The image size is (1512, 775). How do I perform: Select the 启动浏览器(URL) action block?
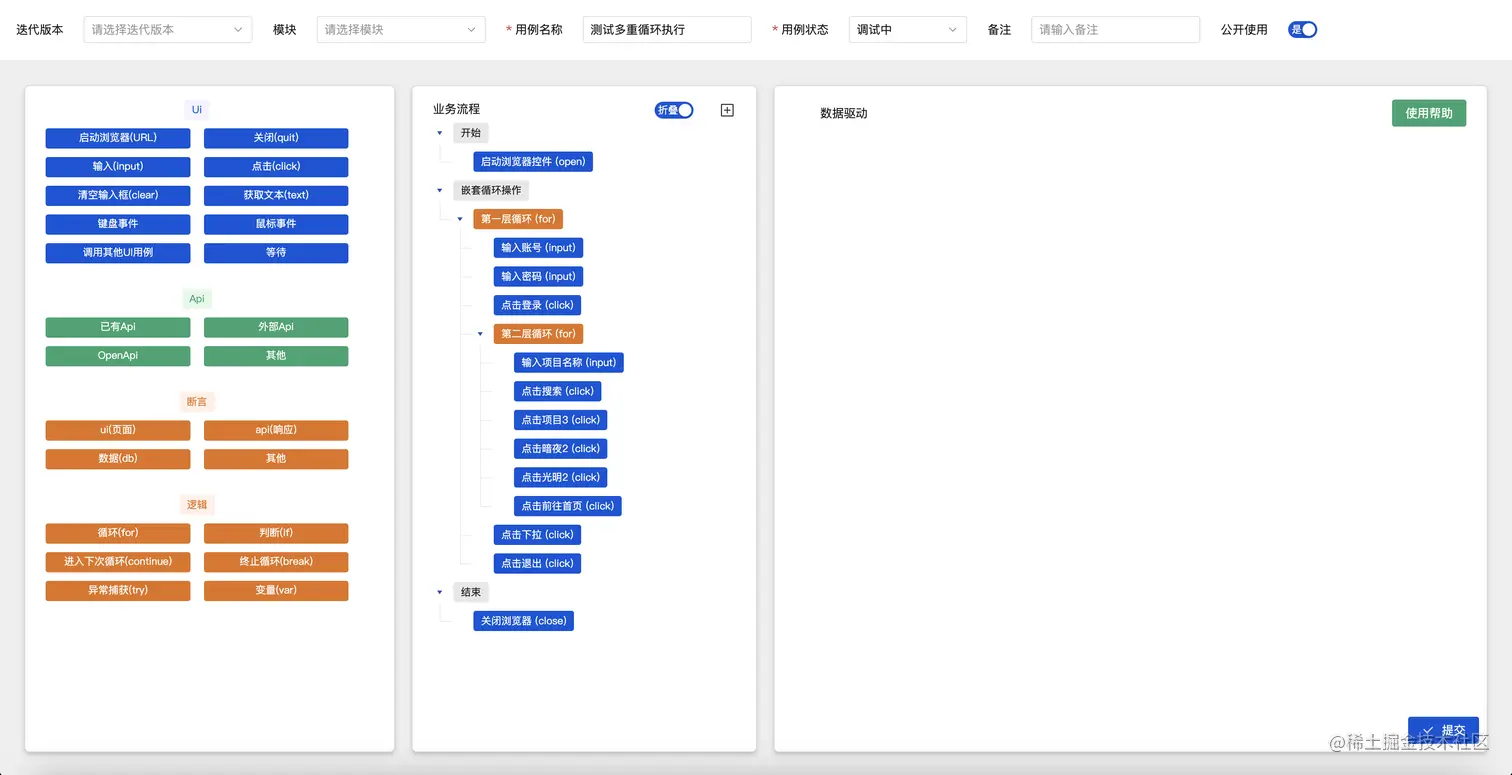pyautogui.click(x=117, y=138)
